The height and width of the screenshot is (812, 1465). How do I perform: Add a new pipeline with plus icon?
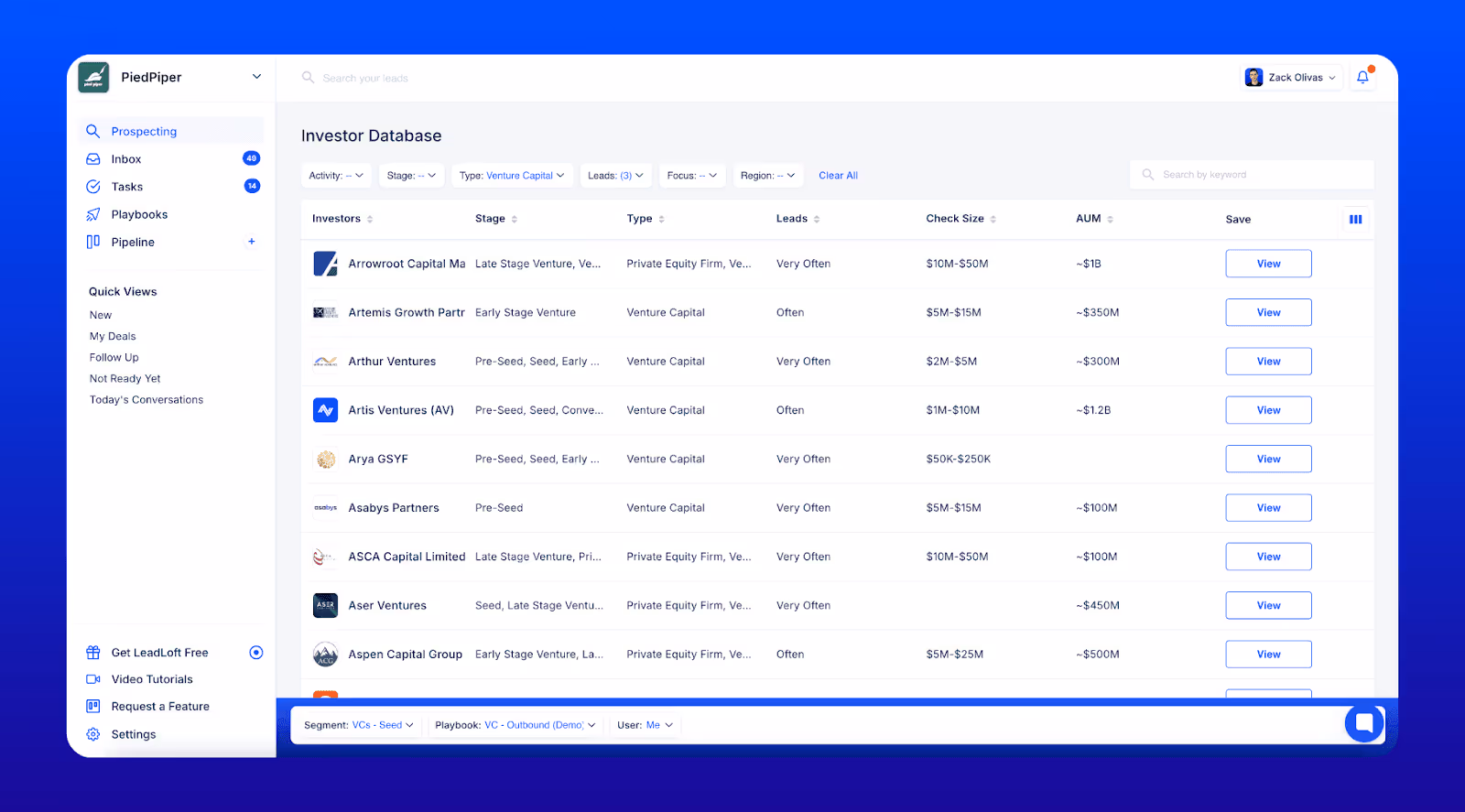252,242
